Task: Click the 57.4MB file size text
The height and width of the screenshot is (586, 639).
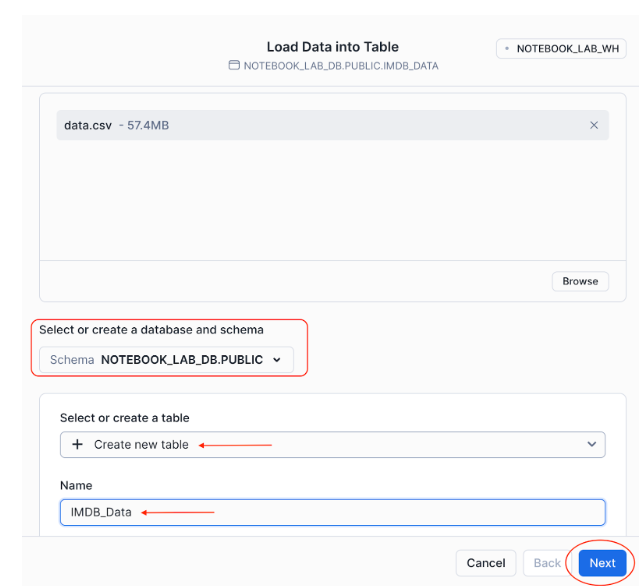Action: [148, 125]
